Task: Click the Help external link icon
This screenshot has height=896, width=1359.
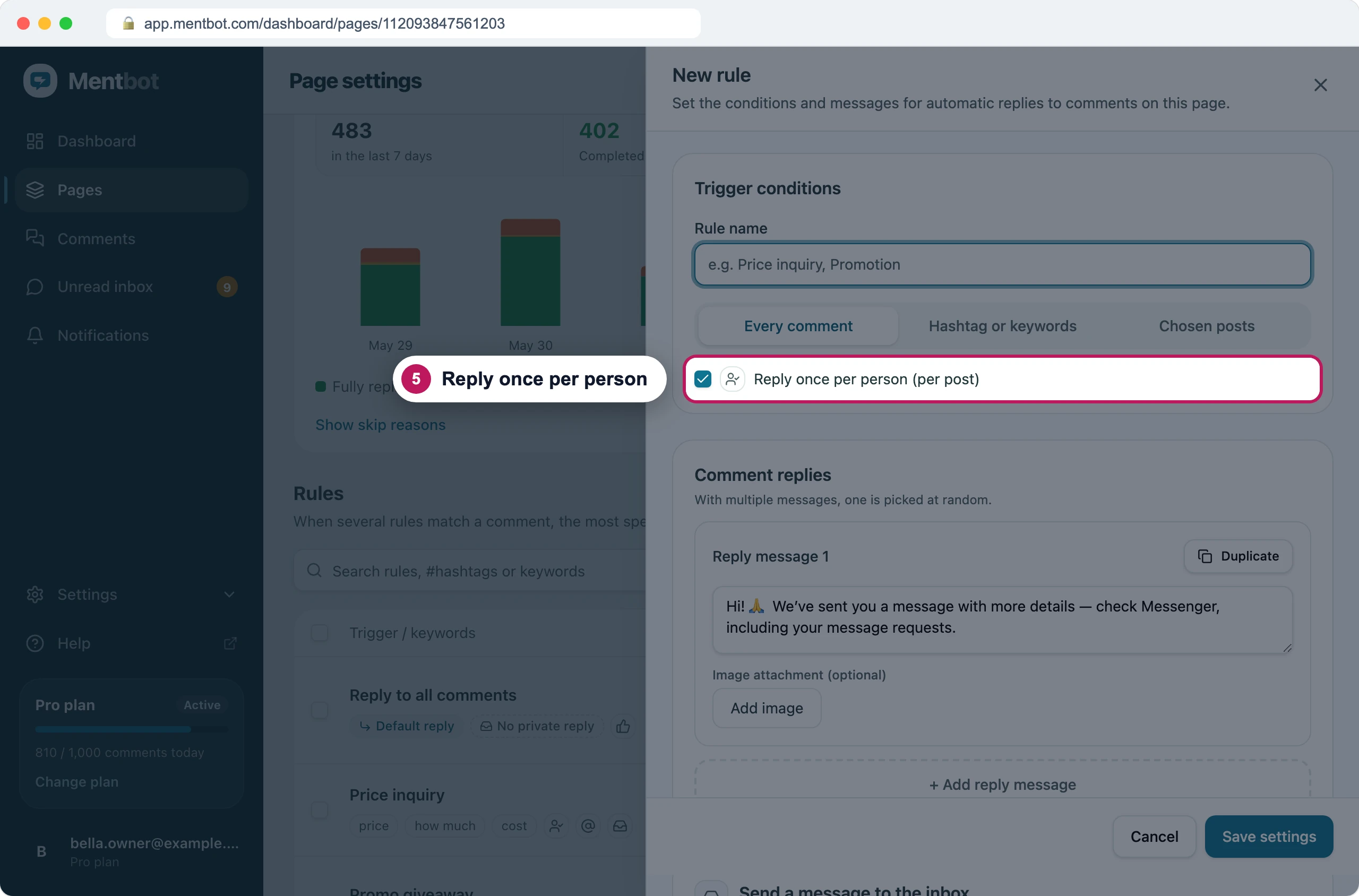Action: tap(230, 643)
